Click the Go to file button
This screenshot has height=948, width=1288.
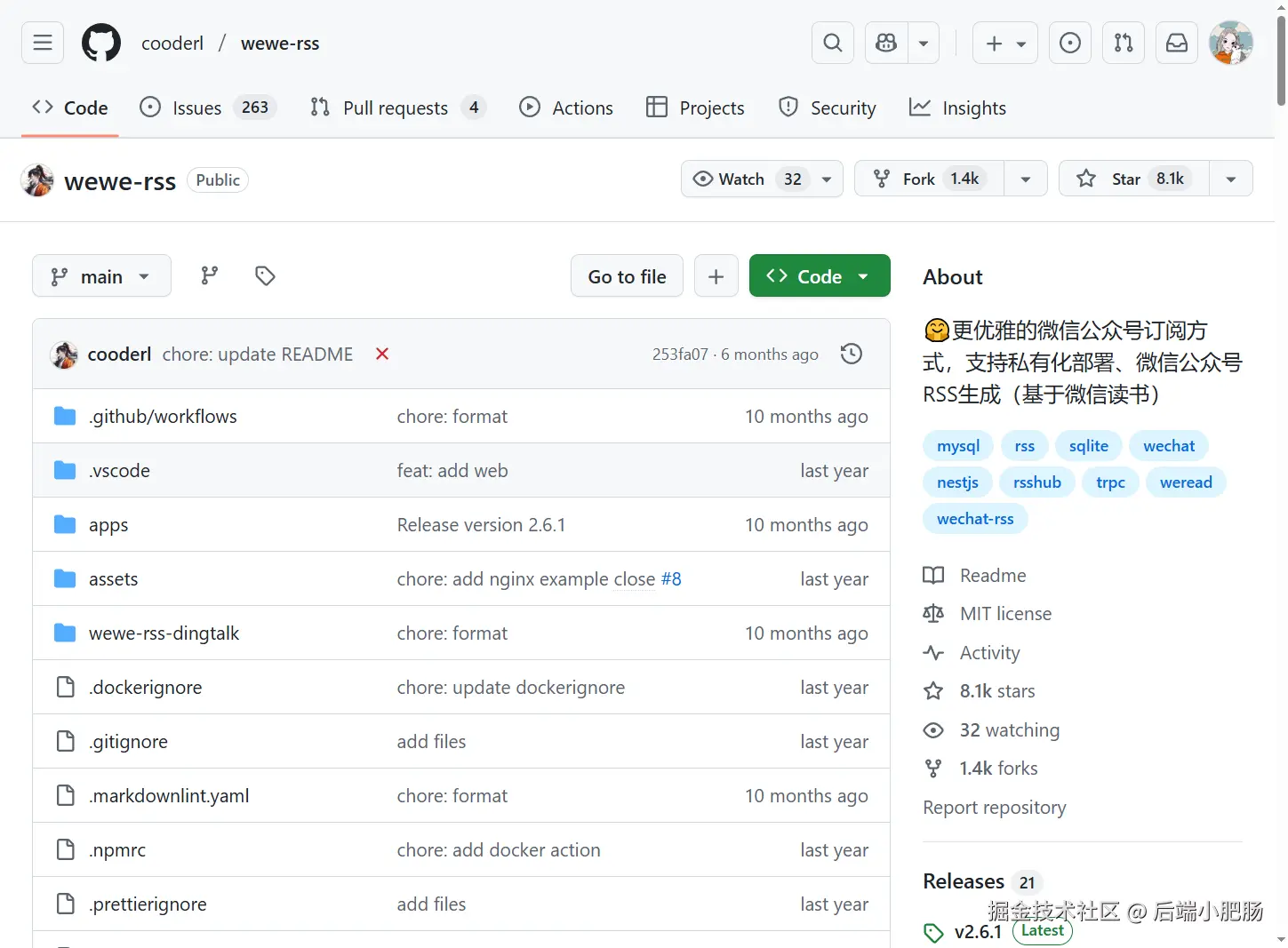[627, 276]
